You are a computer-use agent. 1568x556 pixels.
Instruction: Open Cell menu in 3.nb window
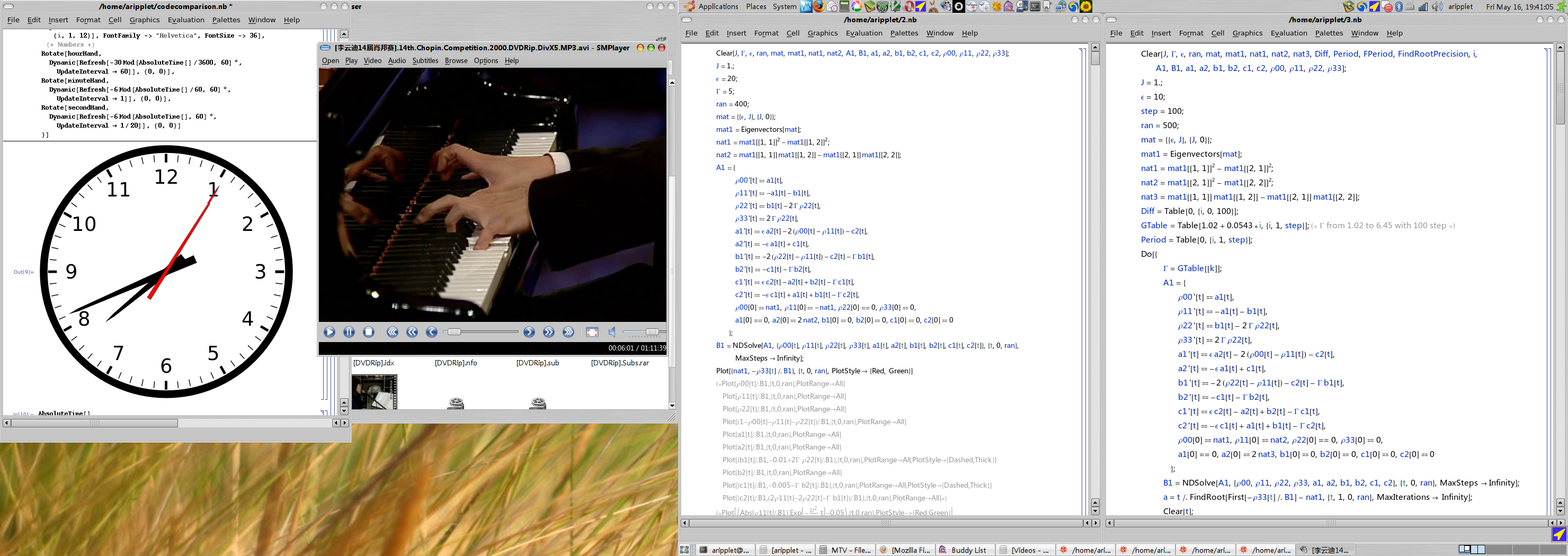click(1217, 33)
